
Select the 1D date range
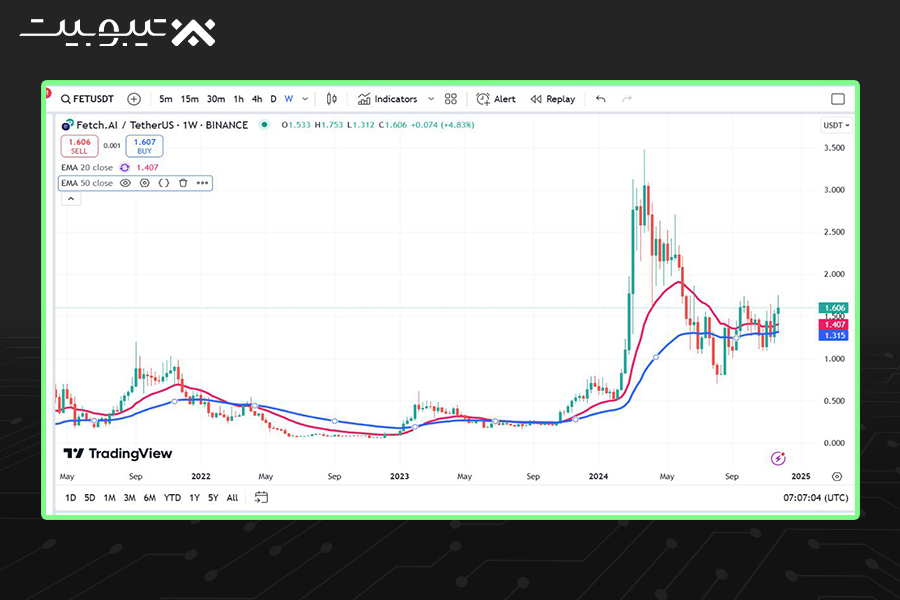[x=71, y=498]
